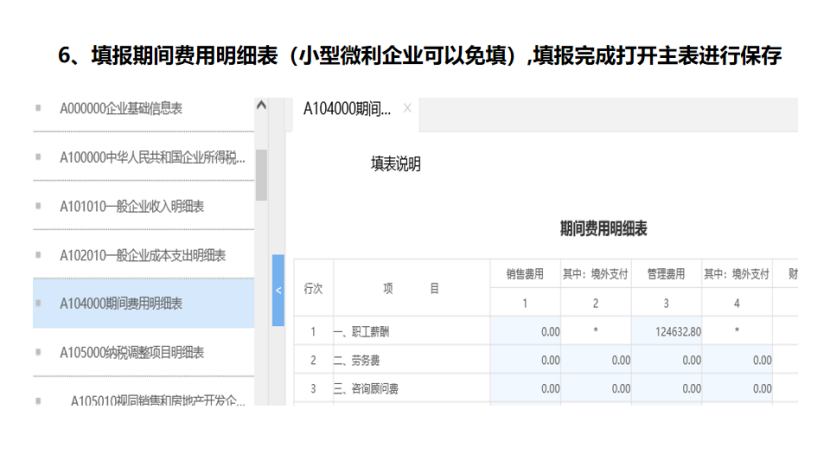Click the form list scrollbar thumb

pyautogui.click(x=262, y=175)
